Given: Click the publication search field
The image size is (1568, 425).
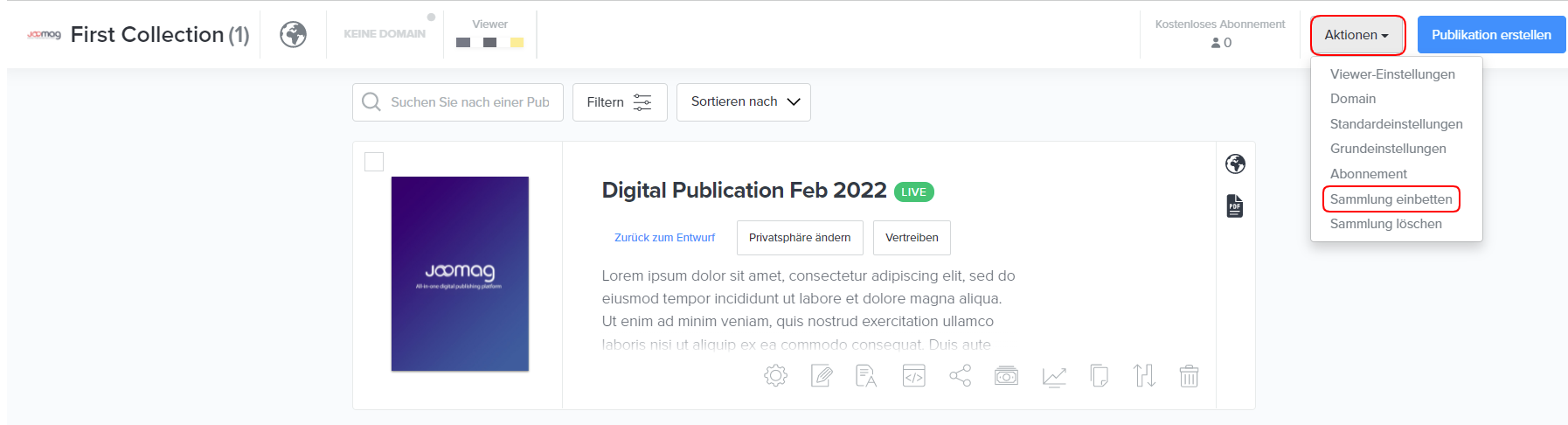Looking at the screenshot, I should pyautogui.click(x=469, y=102).
